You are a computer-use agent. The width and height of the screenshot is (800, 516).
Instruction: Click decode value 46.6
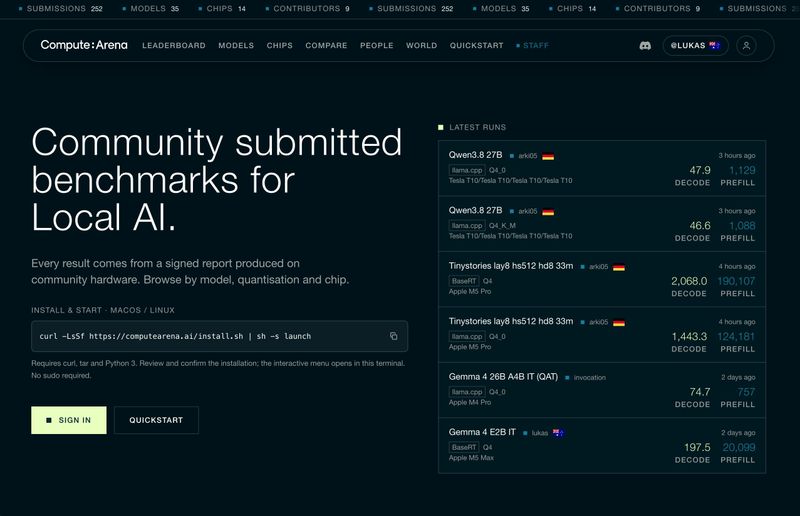(x=699, y=226)
